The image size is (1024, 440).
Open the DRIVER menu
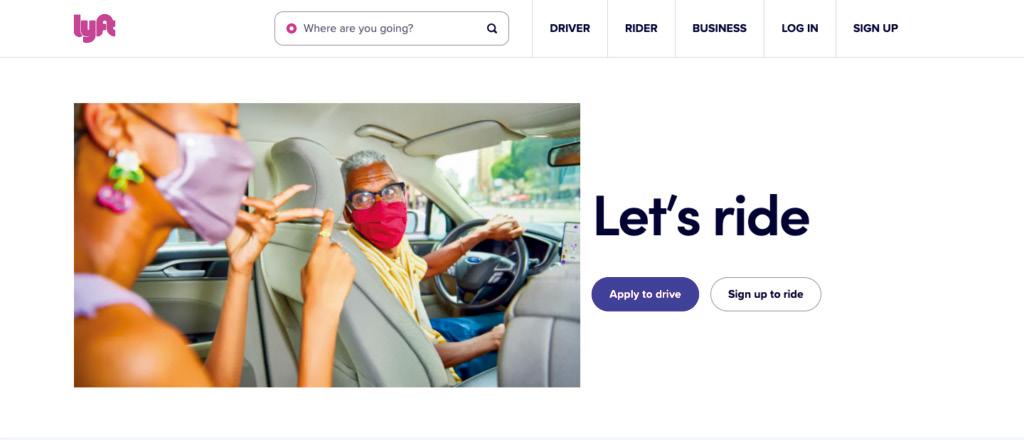coord(569,29)
